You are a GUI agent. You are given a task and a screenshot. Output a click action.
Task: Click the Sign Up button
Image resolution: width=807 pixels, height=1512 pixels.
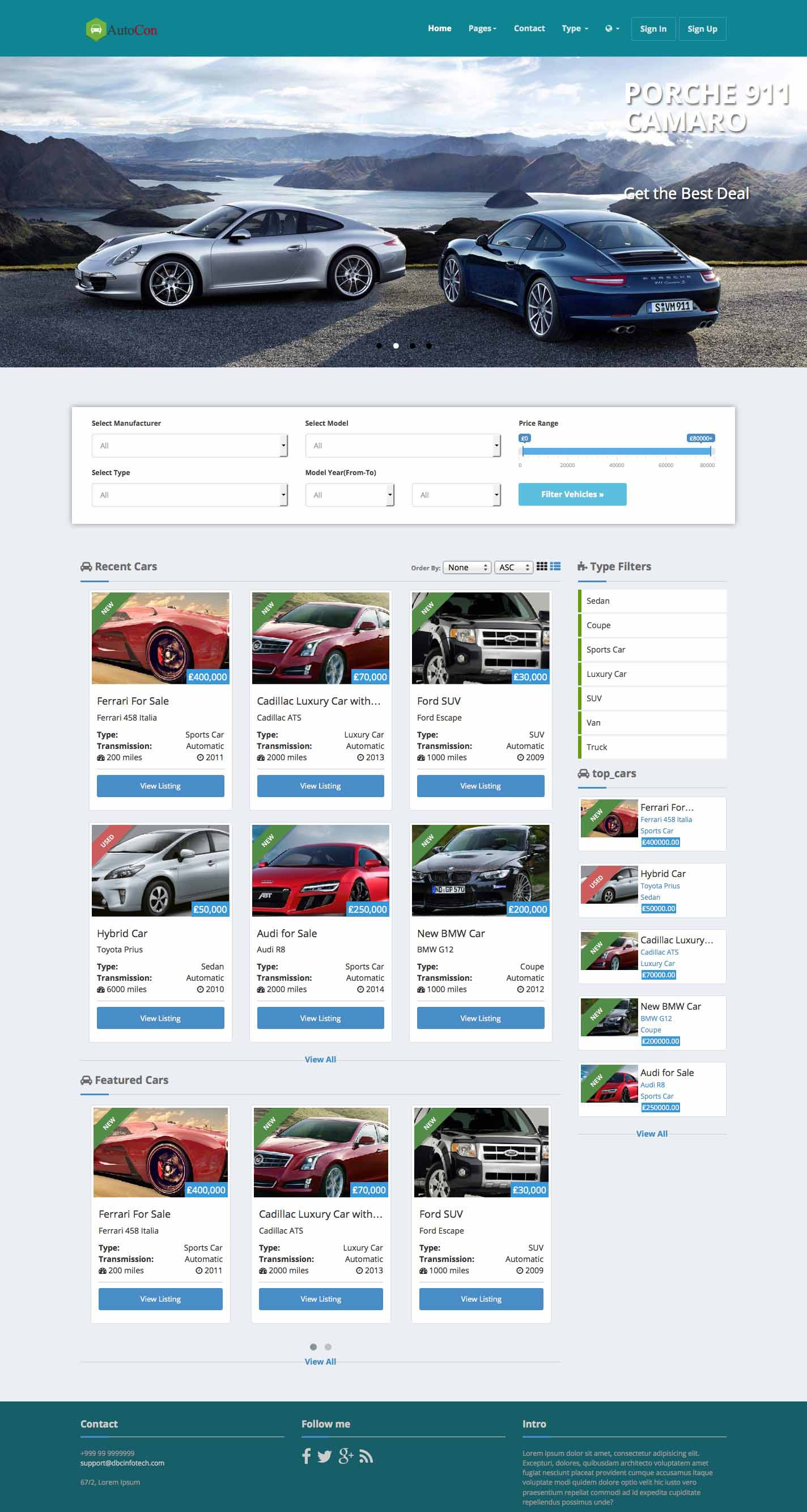703,29
